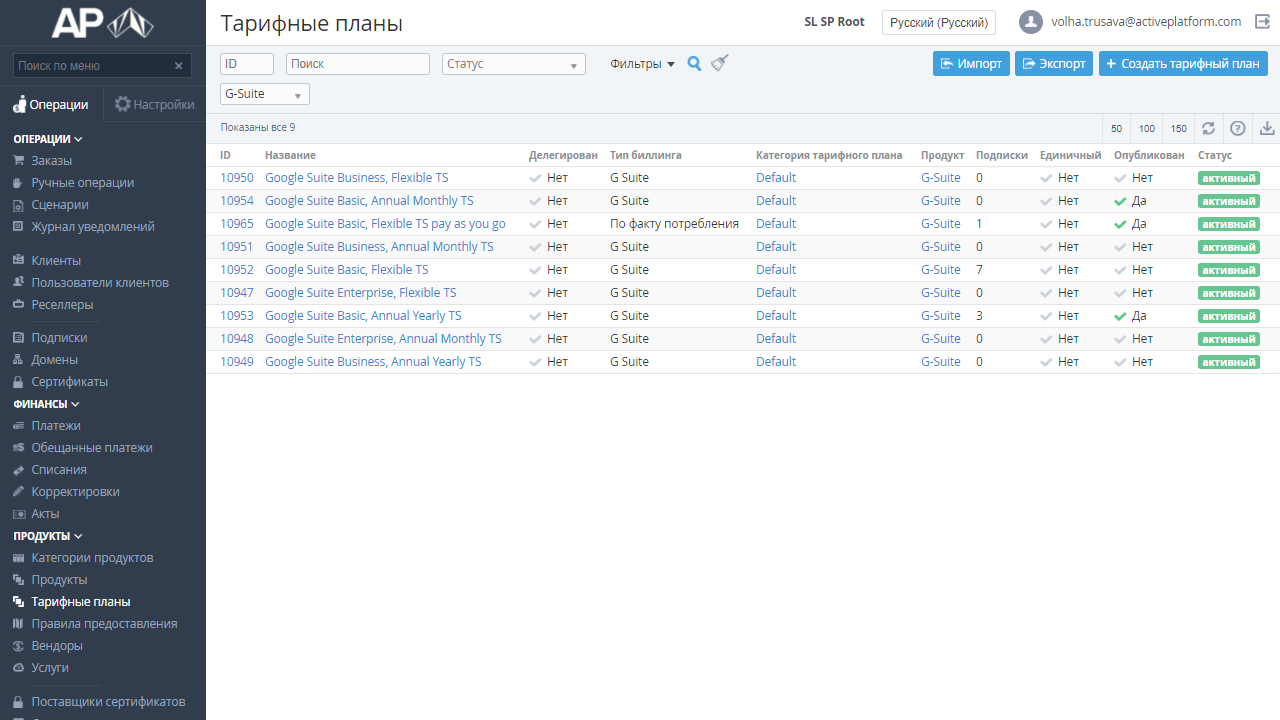Expand the Фильтры dropdown
Image resolution: width=1280 pixels, height=720 pixels.
[642, 64]
